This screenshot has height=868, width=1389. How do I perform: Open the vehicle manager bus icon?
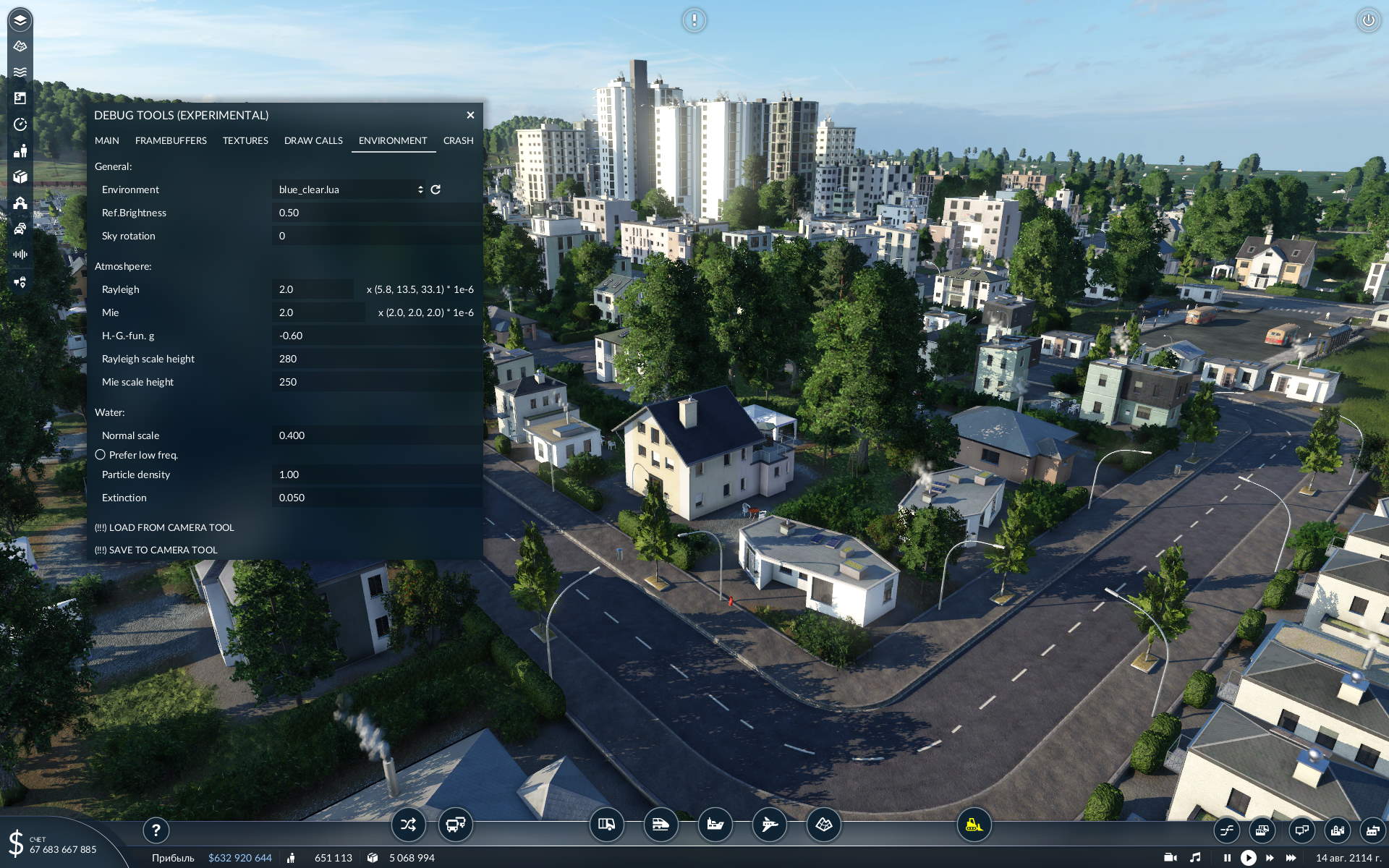click(456, 825)
